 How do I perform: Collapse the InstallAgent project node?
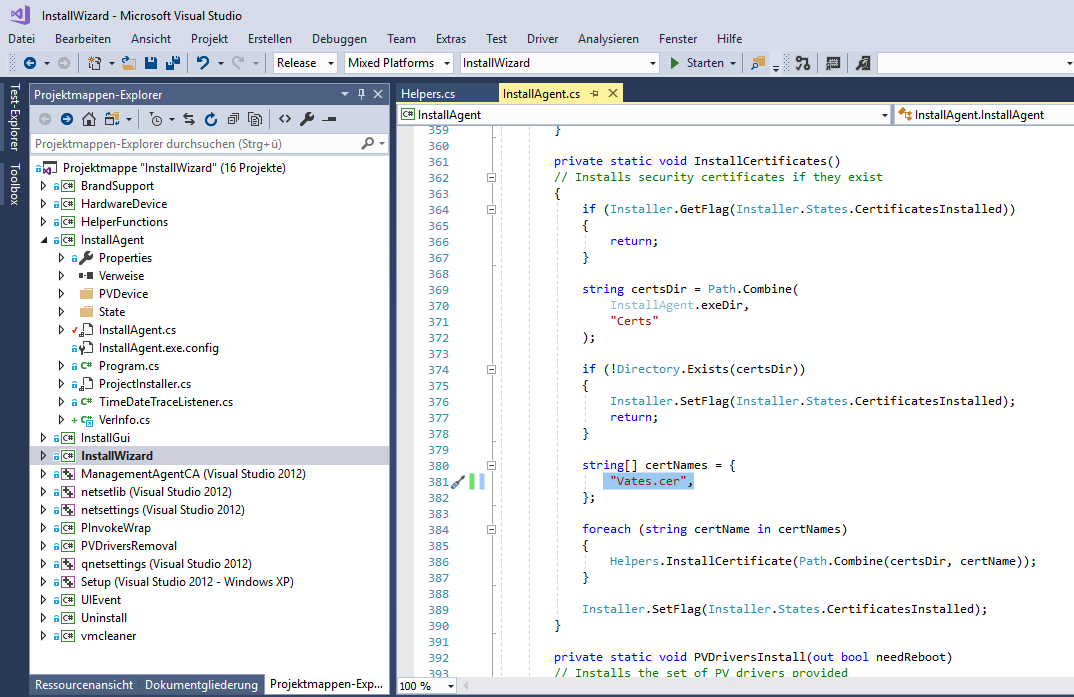[x=43, y=240]
